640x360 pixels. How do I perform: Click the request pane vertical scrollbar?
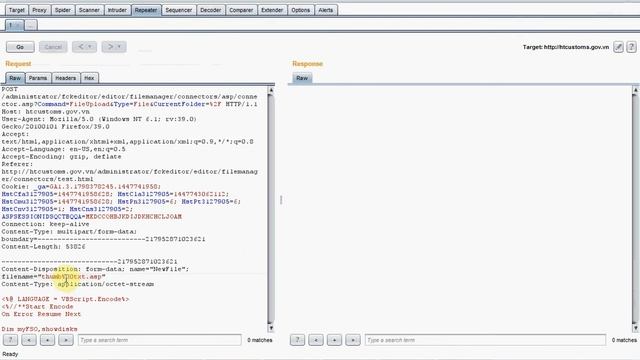pos(271,208)
